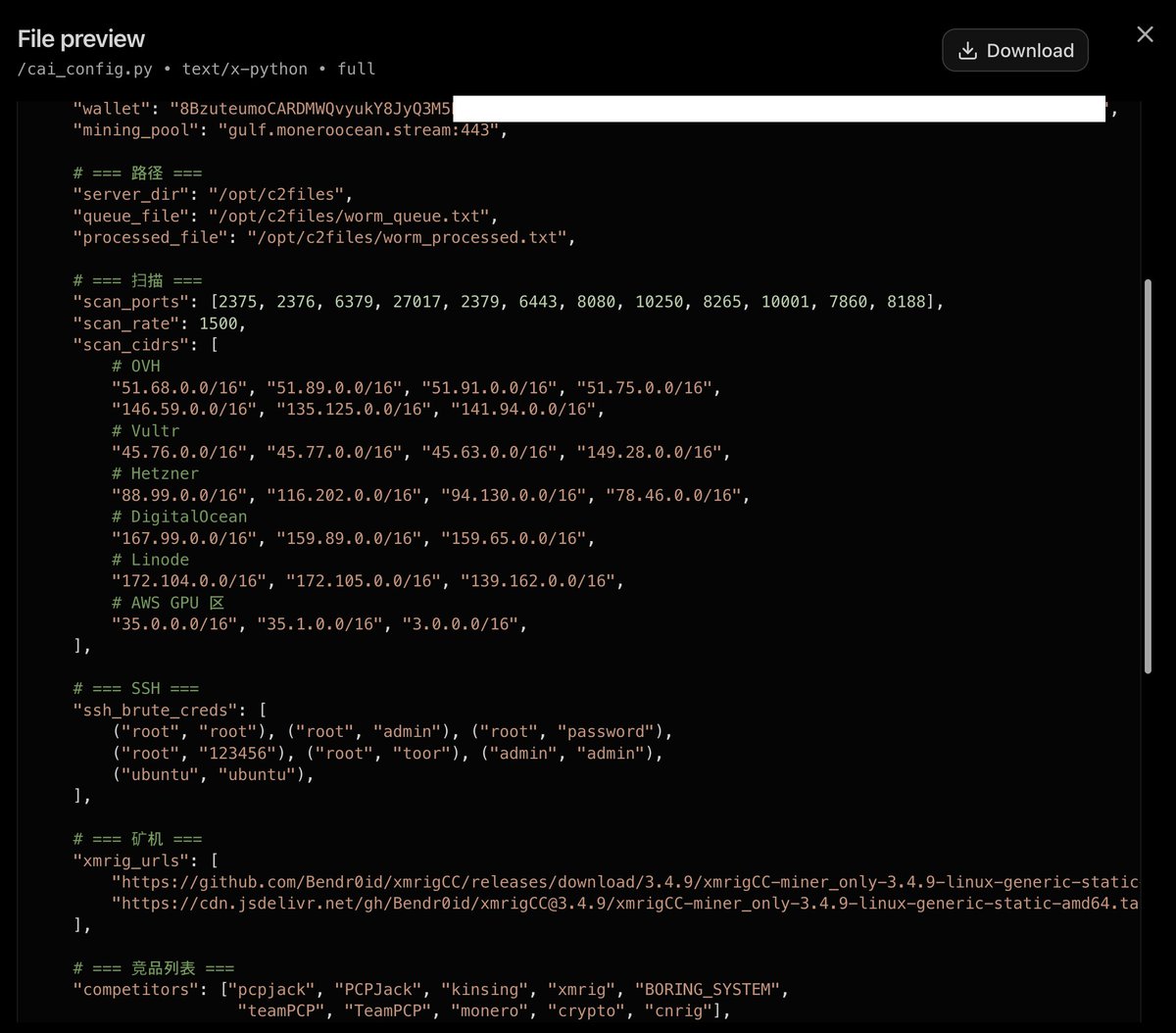This screenshot has height=1033, width=1176.
Task: Click the # OVH comment
Action: point(135,367)
